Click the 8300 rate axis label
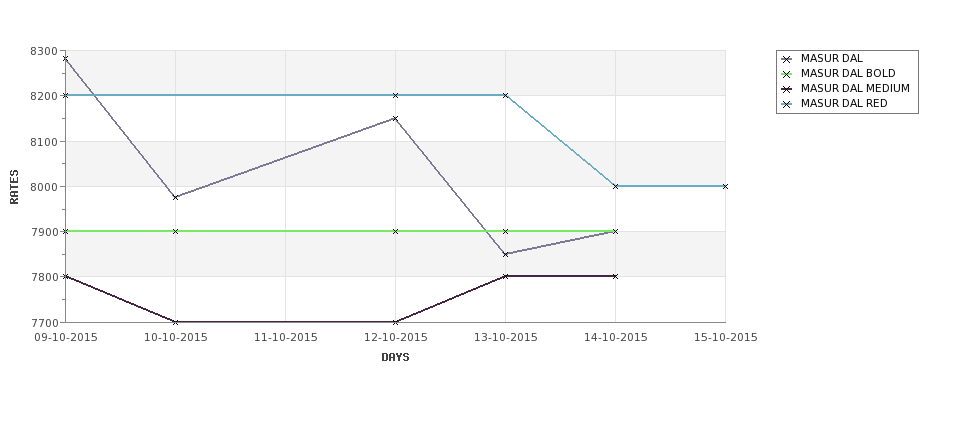This screenshot has height=429, width=975. (44, 51)
